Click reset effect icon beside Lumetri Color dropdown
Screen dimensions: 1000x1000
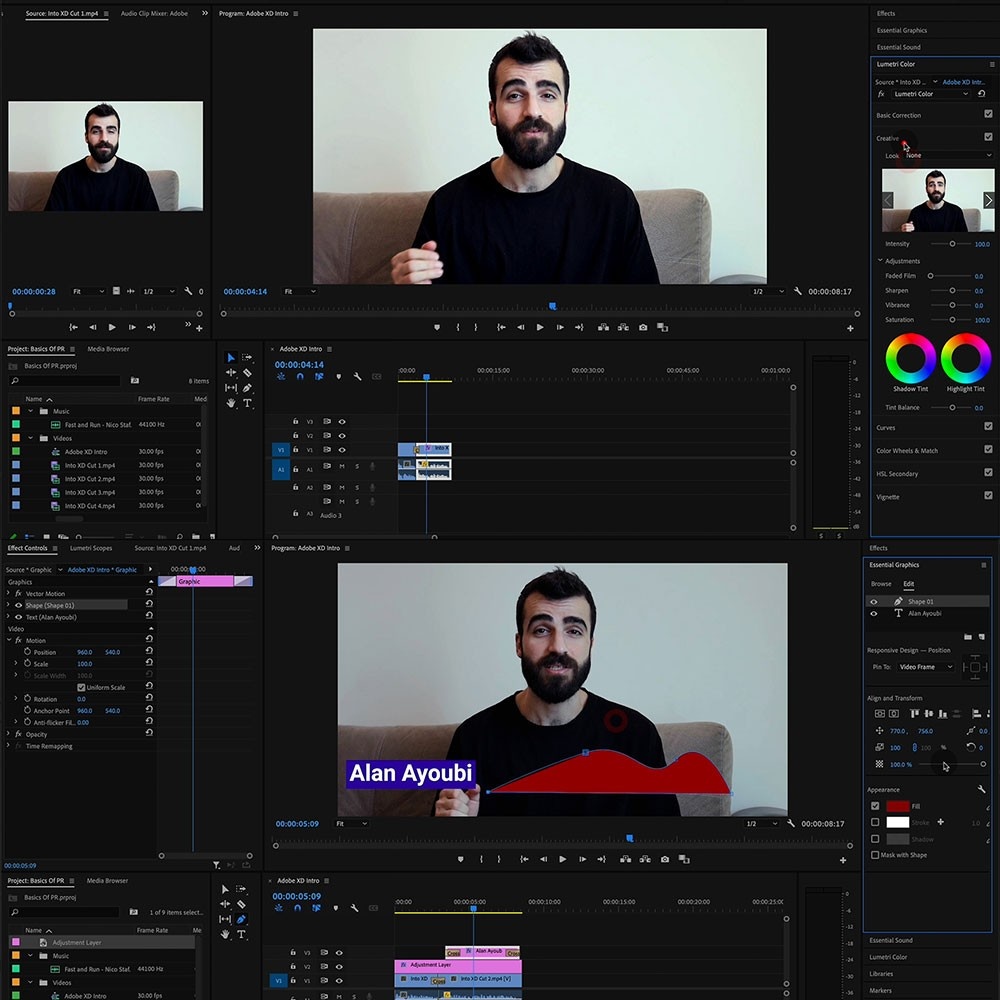(x=982, y=94)
